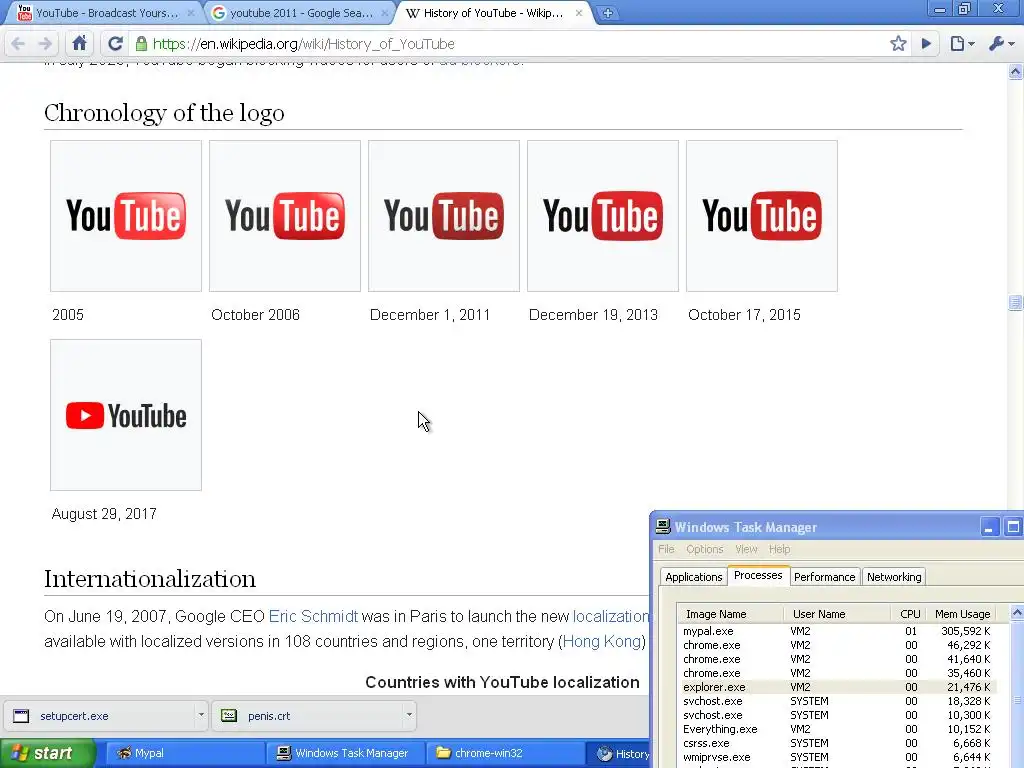Follow the Eric Schmidt link
The height and width of the screenshot is (768, 1024).
313,616
